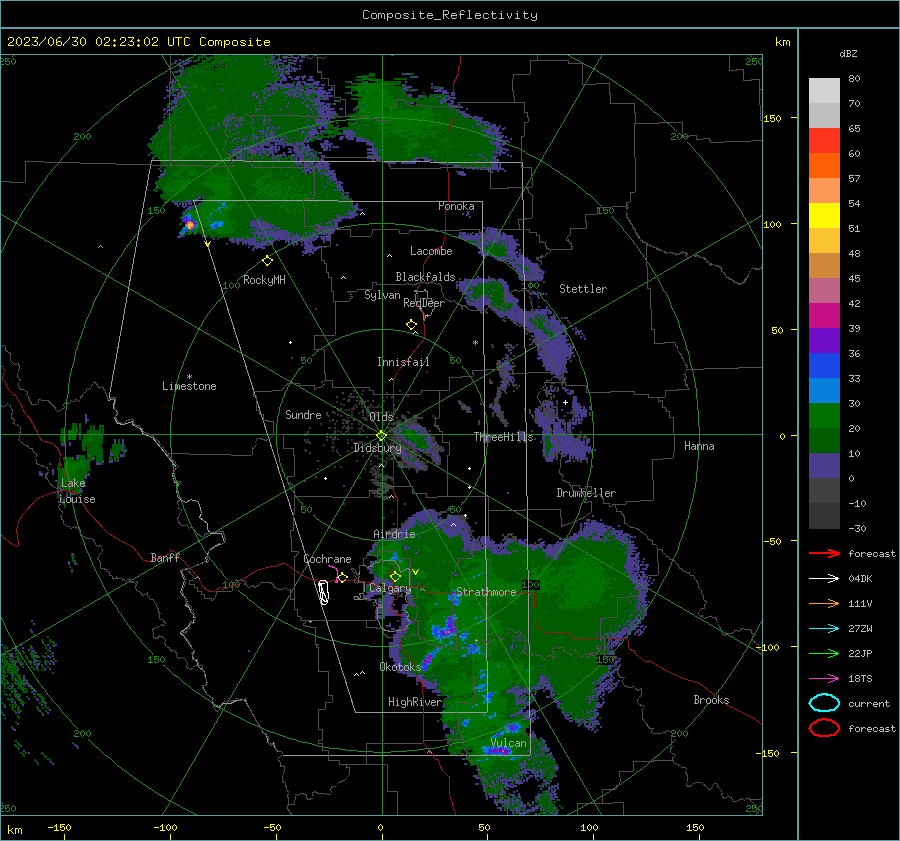Viewport: 900px width, 841px height.
Task: Click the Brooks city label
Action: click(711, 700)
